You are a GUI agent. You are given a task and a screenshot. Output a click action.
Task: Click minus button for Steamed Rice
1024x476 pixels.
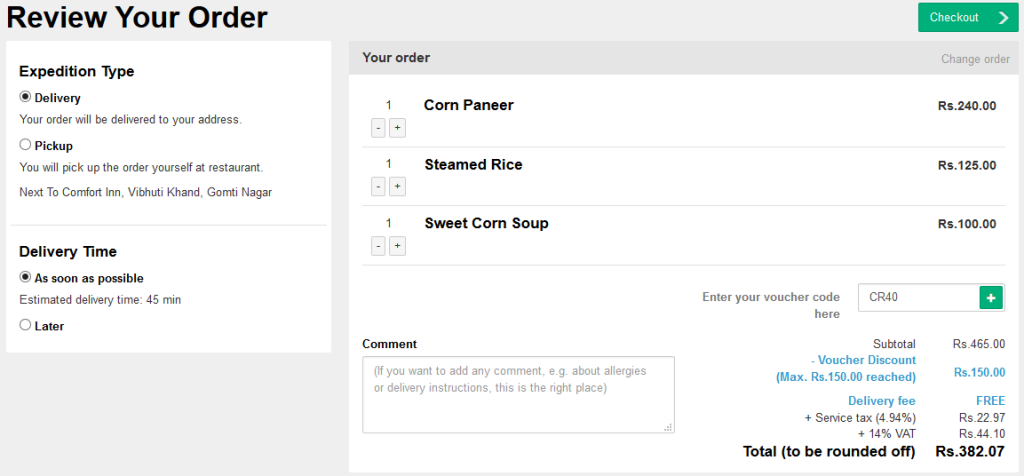(x=378, y=187)
